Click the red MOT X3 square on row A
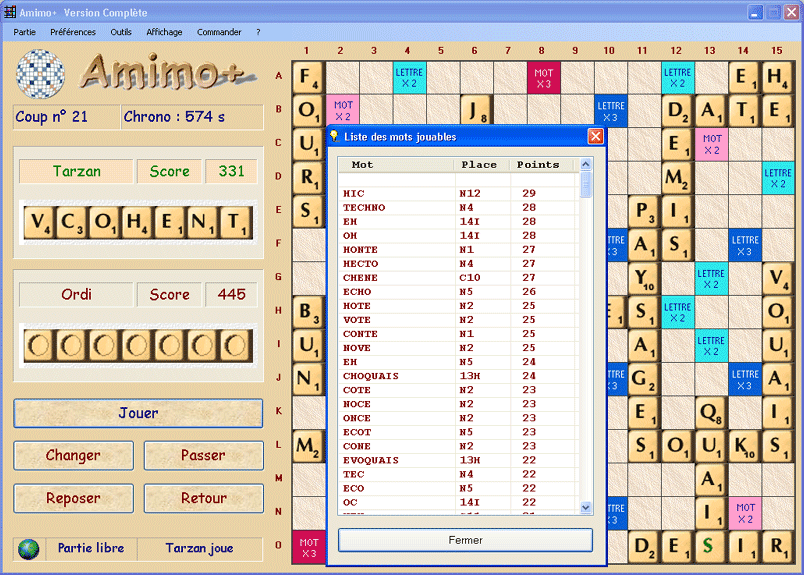This screenshot has width=804, height=575. [x=544, y=77]
